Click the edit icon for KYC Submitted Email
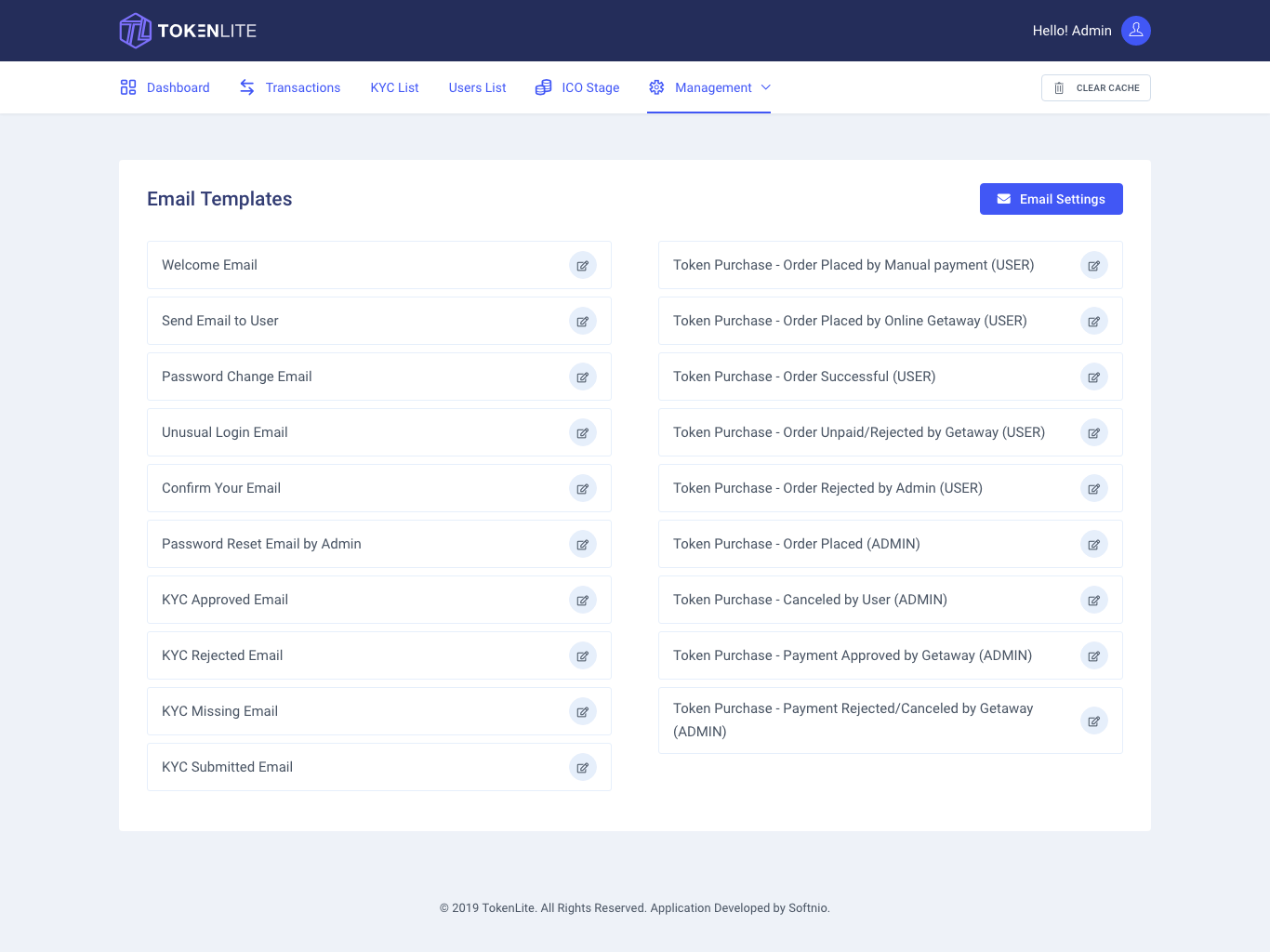This screenshot has height=952, width=1270. [583, 767]
